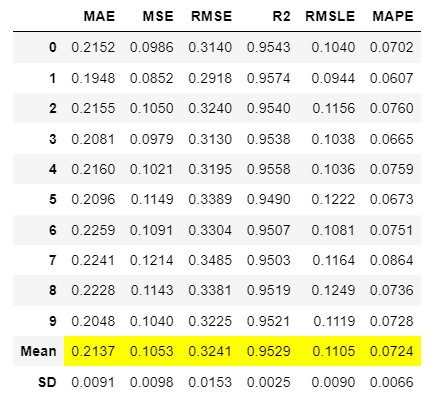Click the RMSLE column header
The height and width of the screenshot is (399, 434).
point(330,16)
